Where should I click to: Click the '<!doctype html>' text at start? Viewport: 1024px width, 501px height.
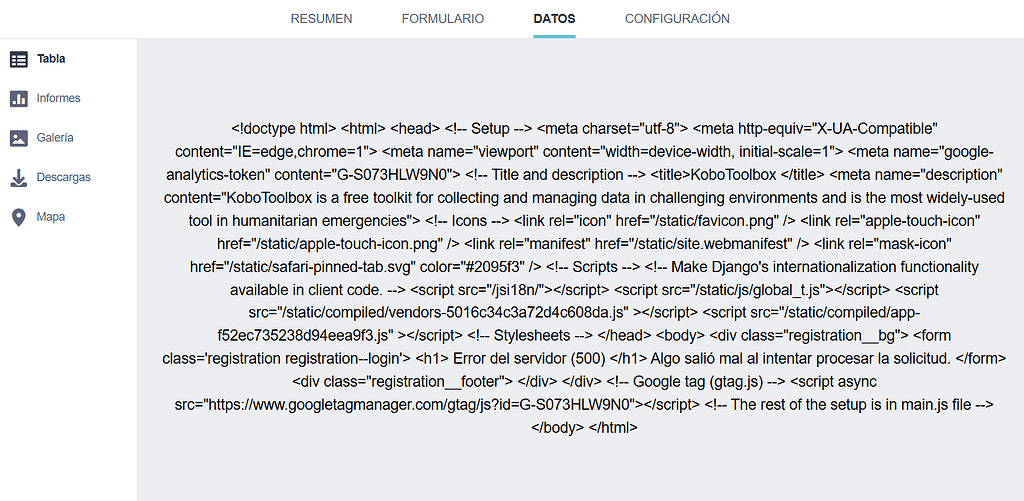[283, 129]
